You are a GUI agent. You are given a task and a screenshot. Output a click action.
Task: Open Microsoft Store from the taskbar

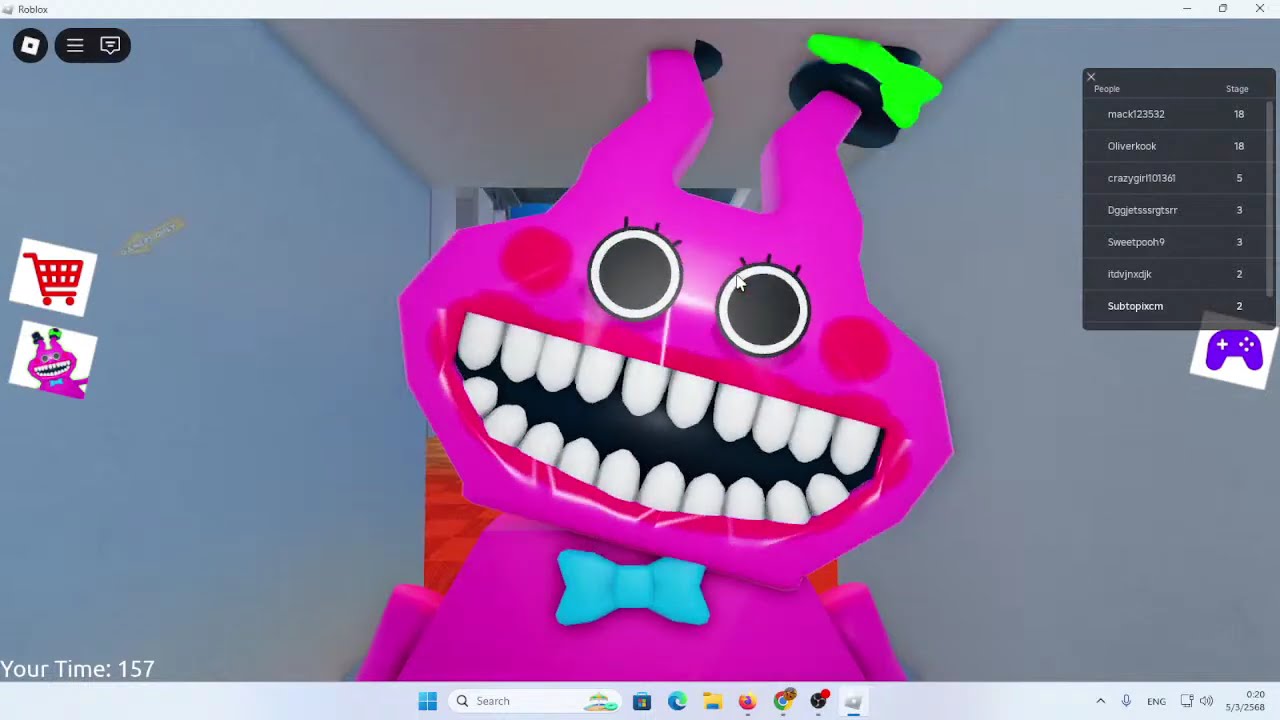coord(642,701)
